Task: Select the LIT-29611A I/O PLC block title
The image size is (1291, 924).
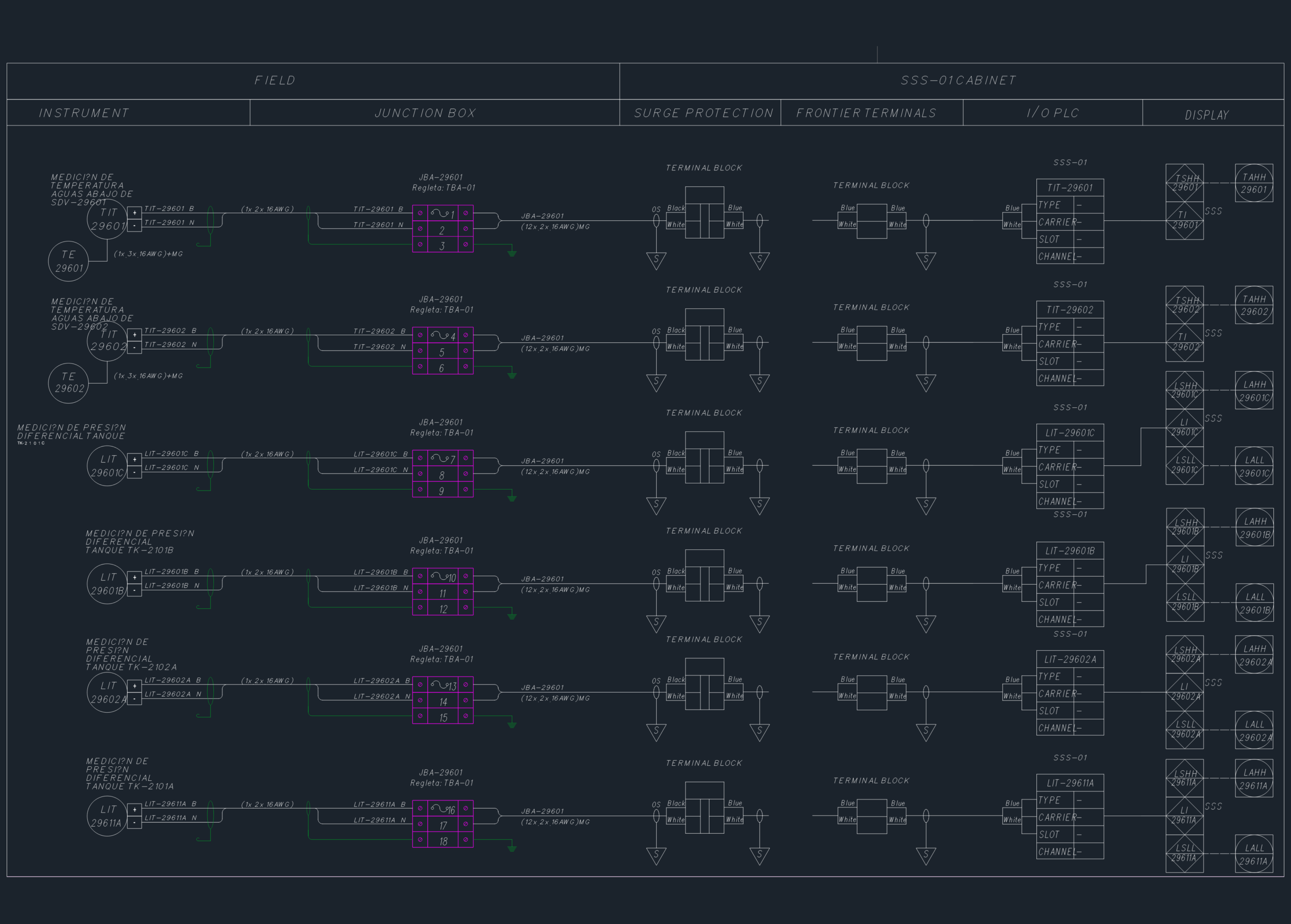Action: click(x=1070, y=783)
